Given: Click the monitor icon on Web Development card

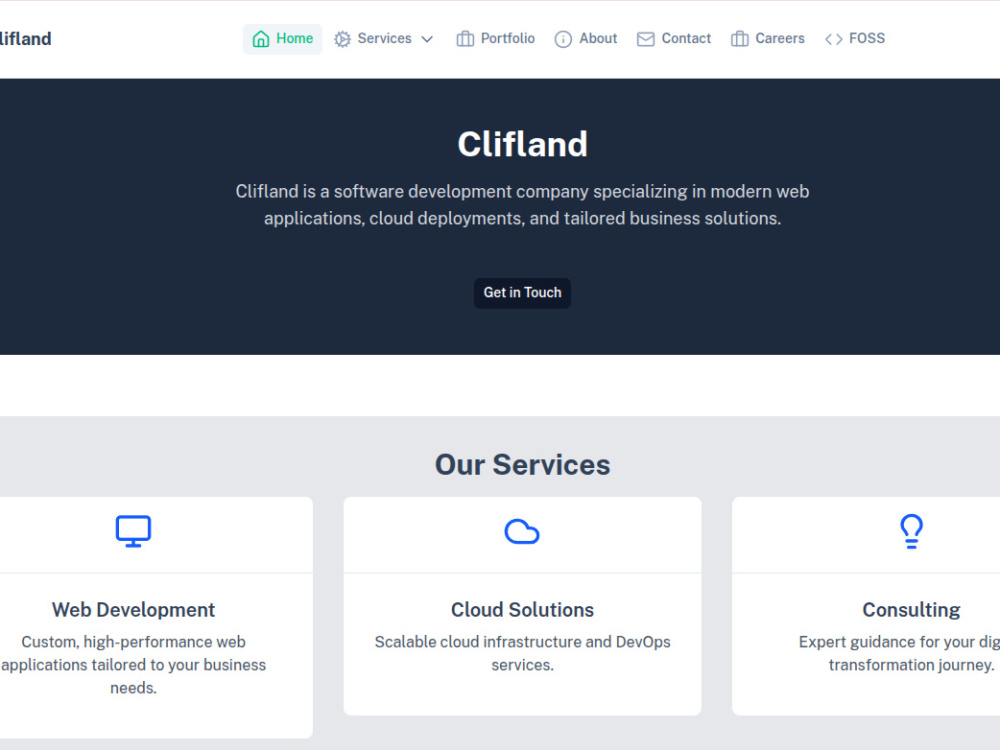Looking at the screenshot, I should pyautogui.click(x=133, y=531).
